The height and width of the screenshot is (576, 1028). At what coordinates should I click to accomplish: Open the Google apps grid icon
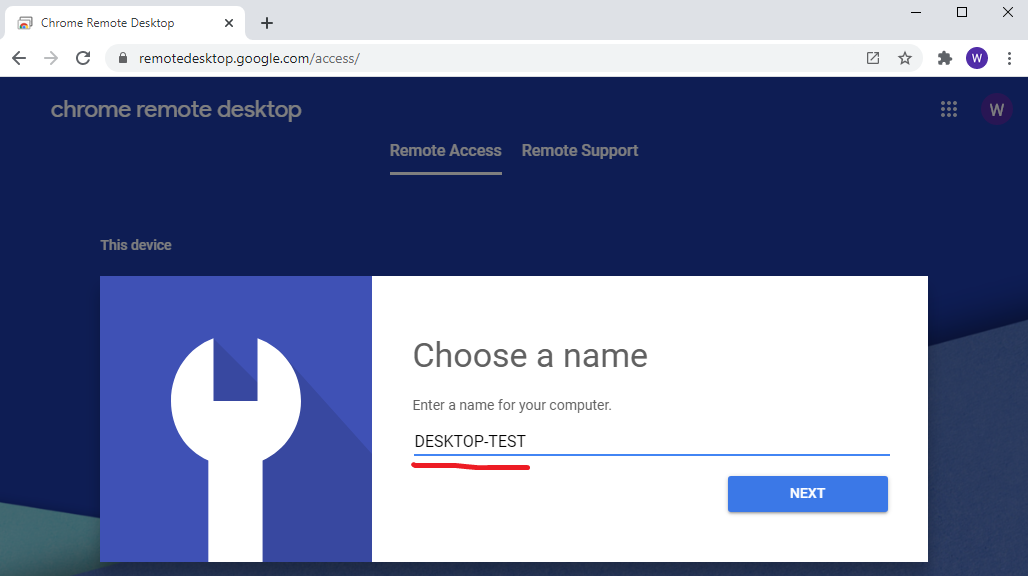949,109
